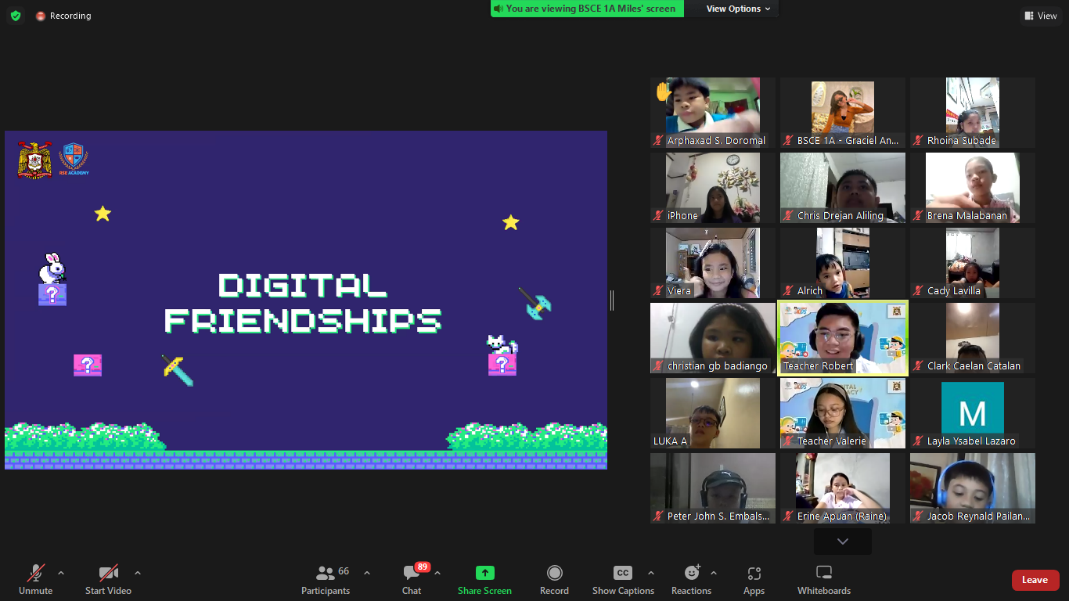Open the Participants panel
The height and width of the screenshot is (601, 1069).
tap(326, 580)
